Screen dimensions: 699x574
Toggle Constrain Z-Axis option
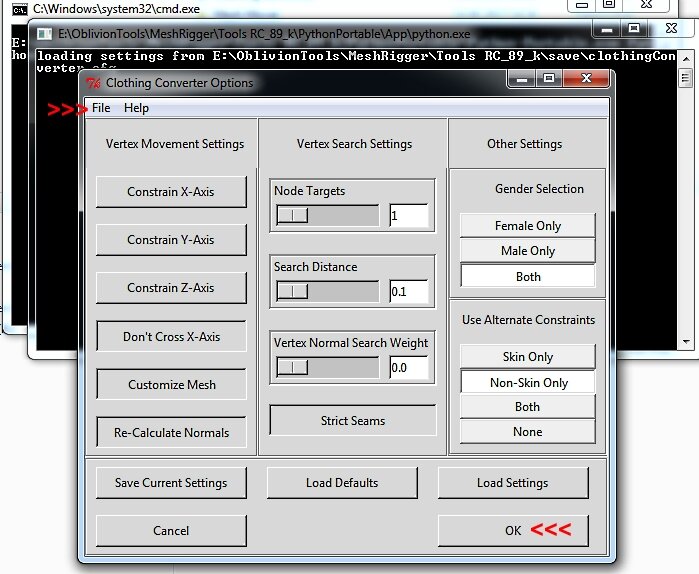pos(171,288)
